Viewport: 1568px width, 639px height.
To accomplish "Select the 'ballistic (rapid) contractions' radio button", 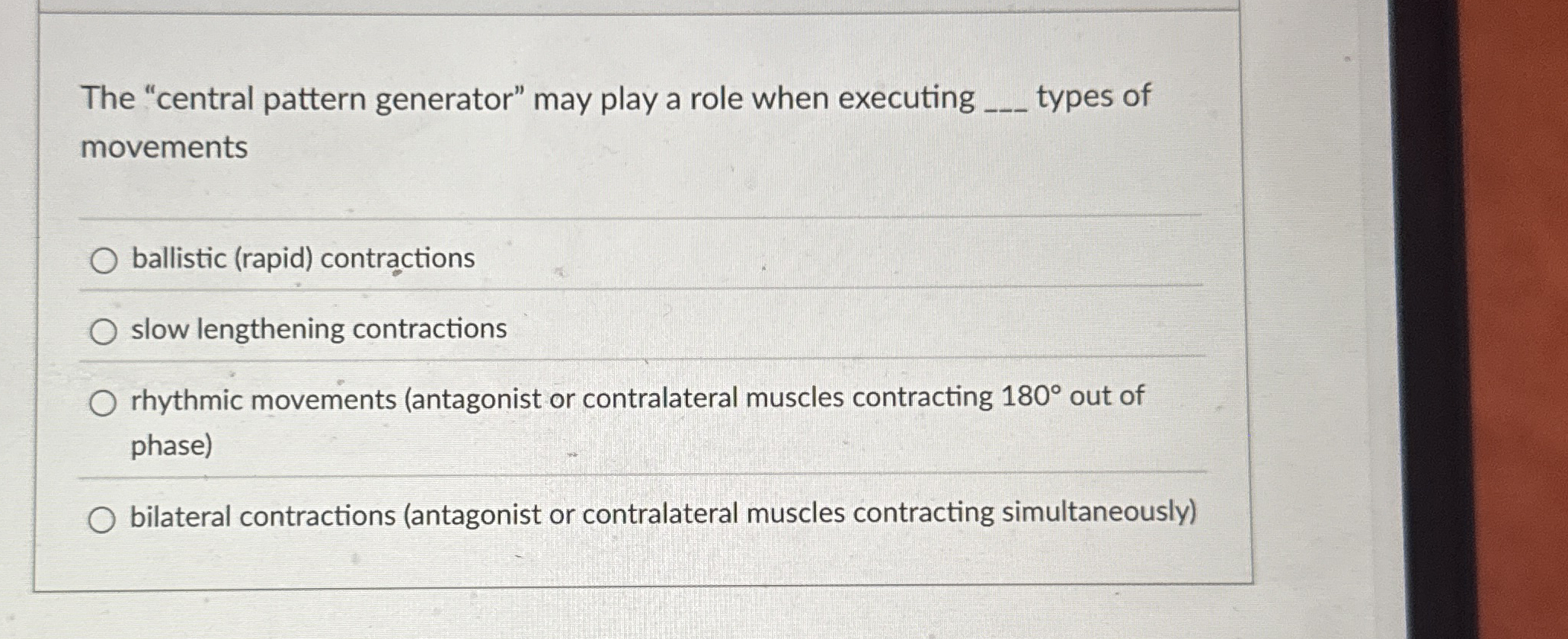I will point(103,261).
